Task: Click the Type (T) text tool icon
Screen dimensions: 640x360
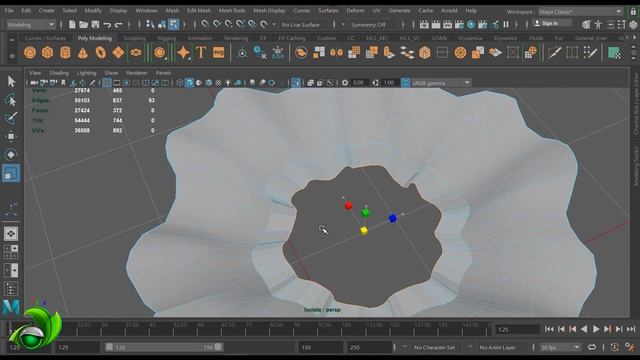Action: [x=201, y=53]
